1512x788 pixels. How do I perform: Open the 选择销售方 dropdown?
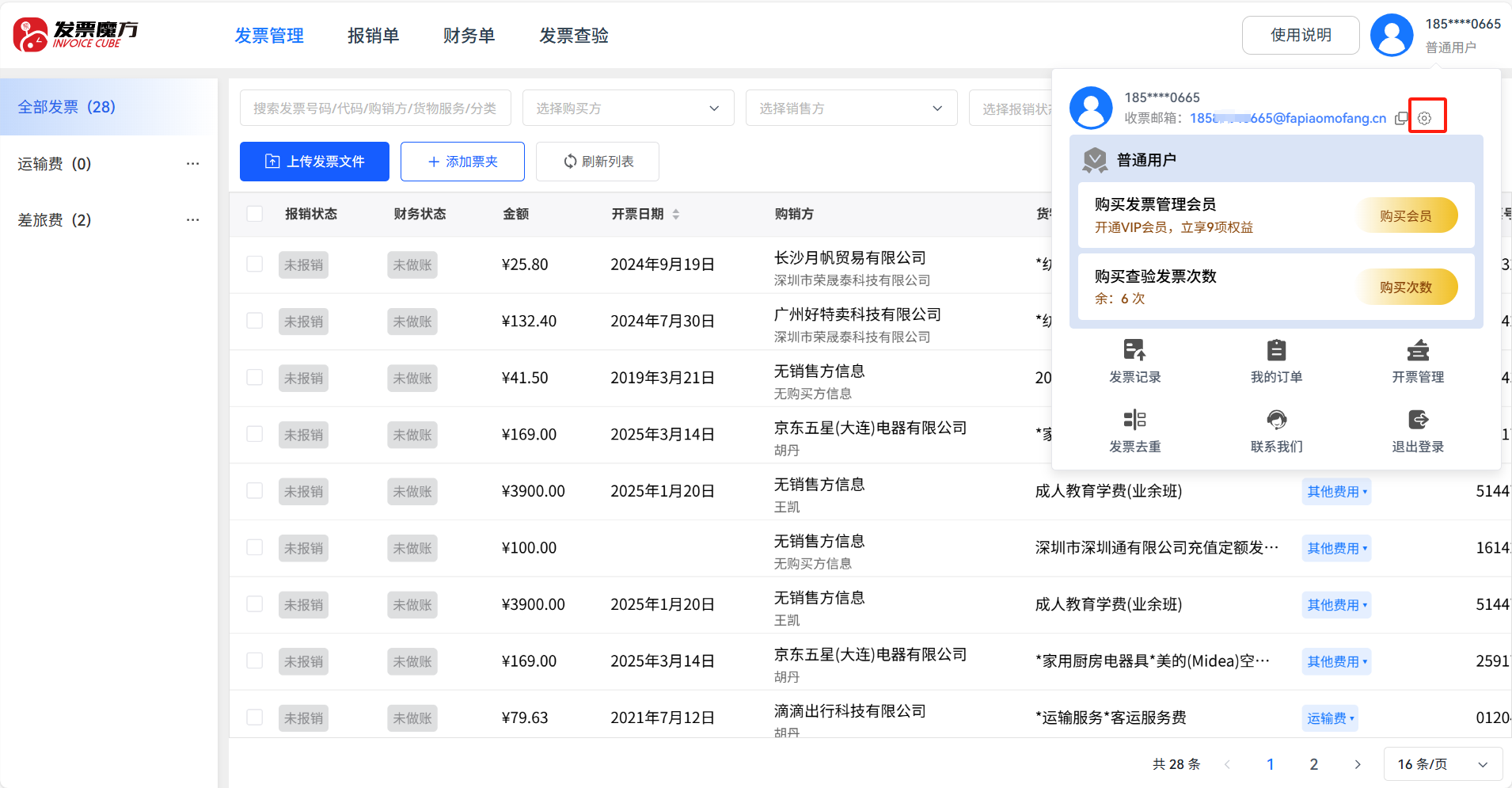coord(851,108)
